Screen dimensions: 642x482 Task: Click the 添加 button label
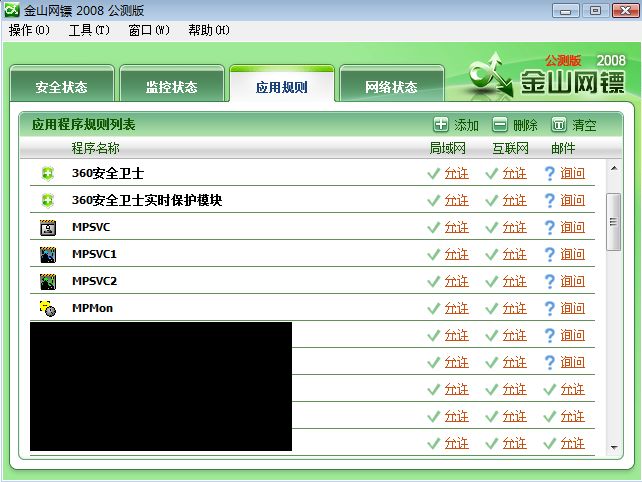466,125
